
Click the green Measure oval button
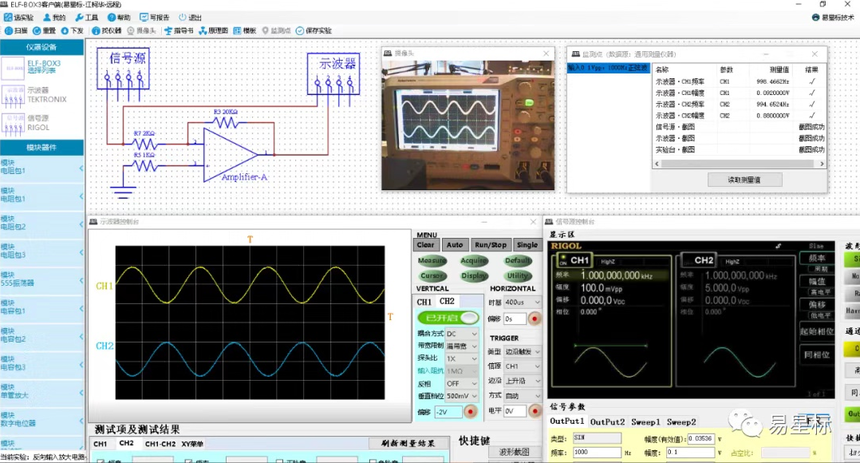(x=432, y=260)
